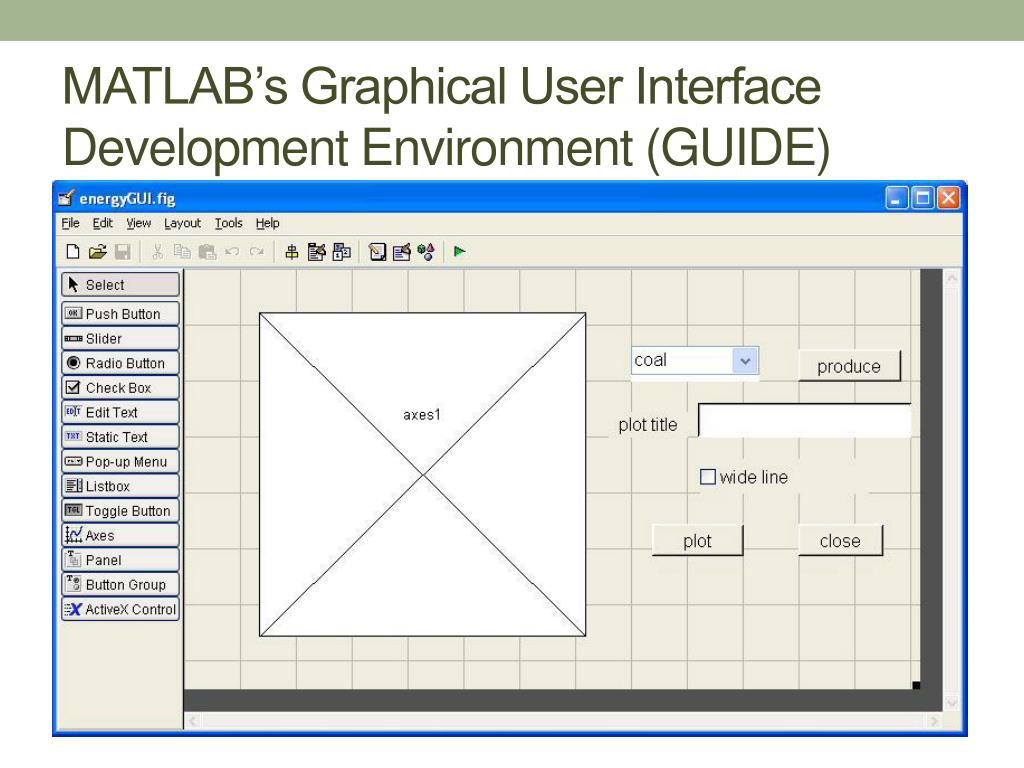Pick the ActiveX Control component tool
The height and width of the screenshot is (768, 1024).
(x=121, y=609)
